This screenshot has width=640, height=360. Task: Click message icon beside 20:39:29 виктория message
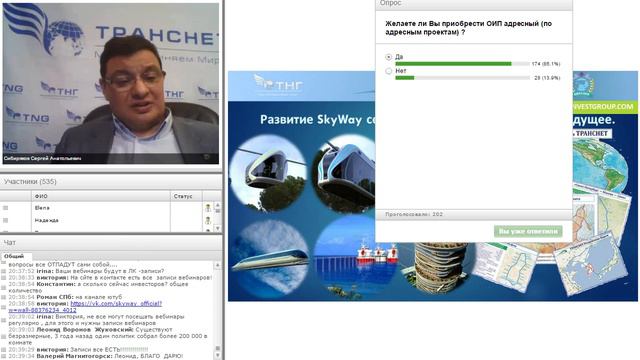[4, 350]
